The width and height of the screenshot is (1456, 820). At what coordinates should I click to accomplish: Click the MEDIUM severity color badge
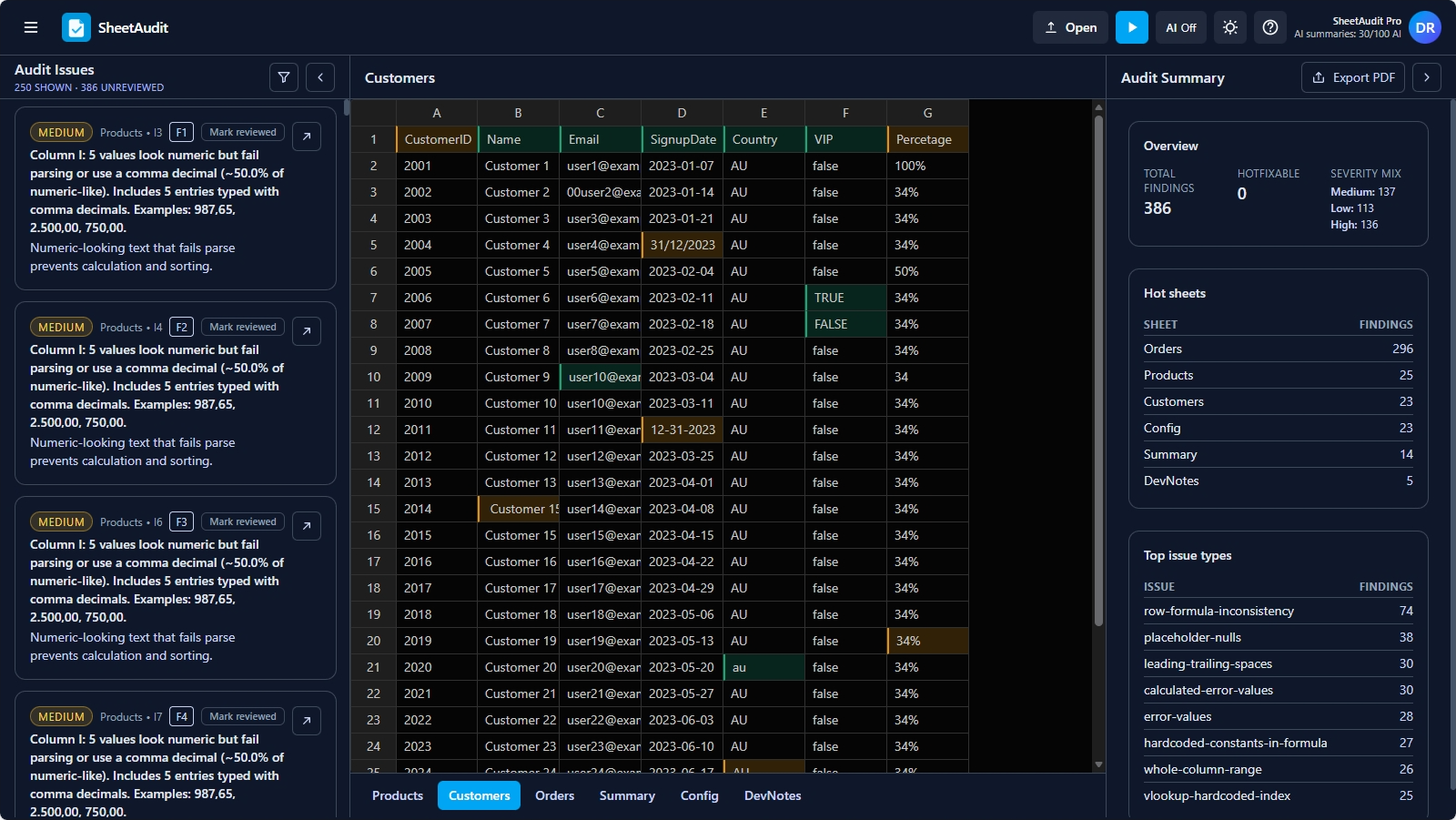coord(61,131)
